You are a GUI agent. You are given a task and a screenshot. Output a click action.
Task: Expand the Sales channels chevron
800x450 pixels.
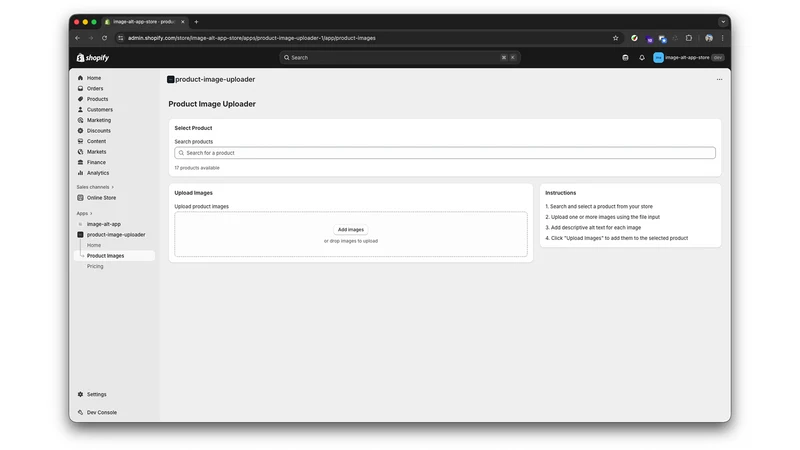click(x=113, y=187)
